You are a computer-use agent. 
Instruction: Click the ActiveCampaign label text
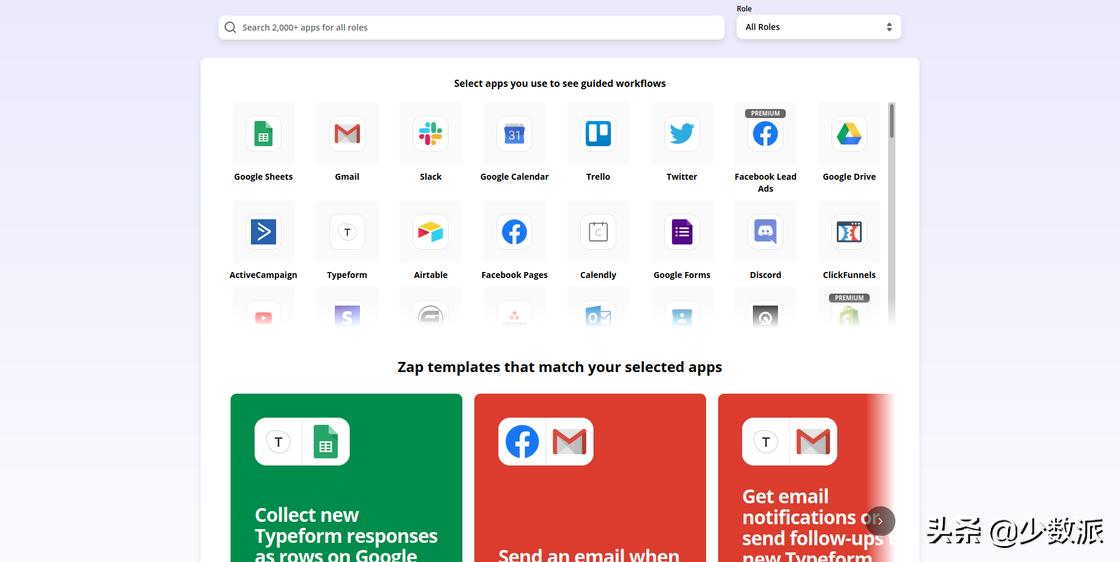coord(263,275)
